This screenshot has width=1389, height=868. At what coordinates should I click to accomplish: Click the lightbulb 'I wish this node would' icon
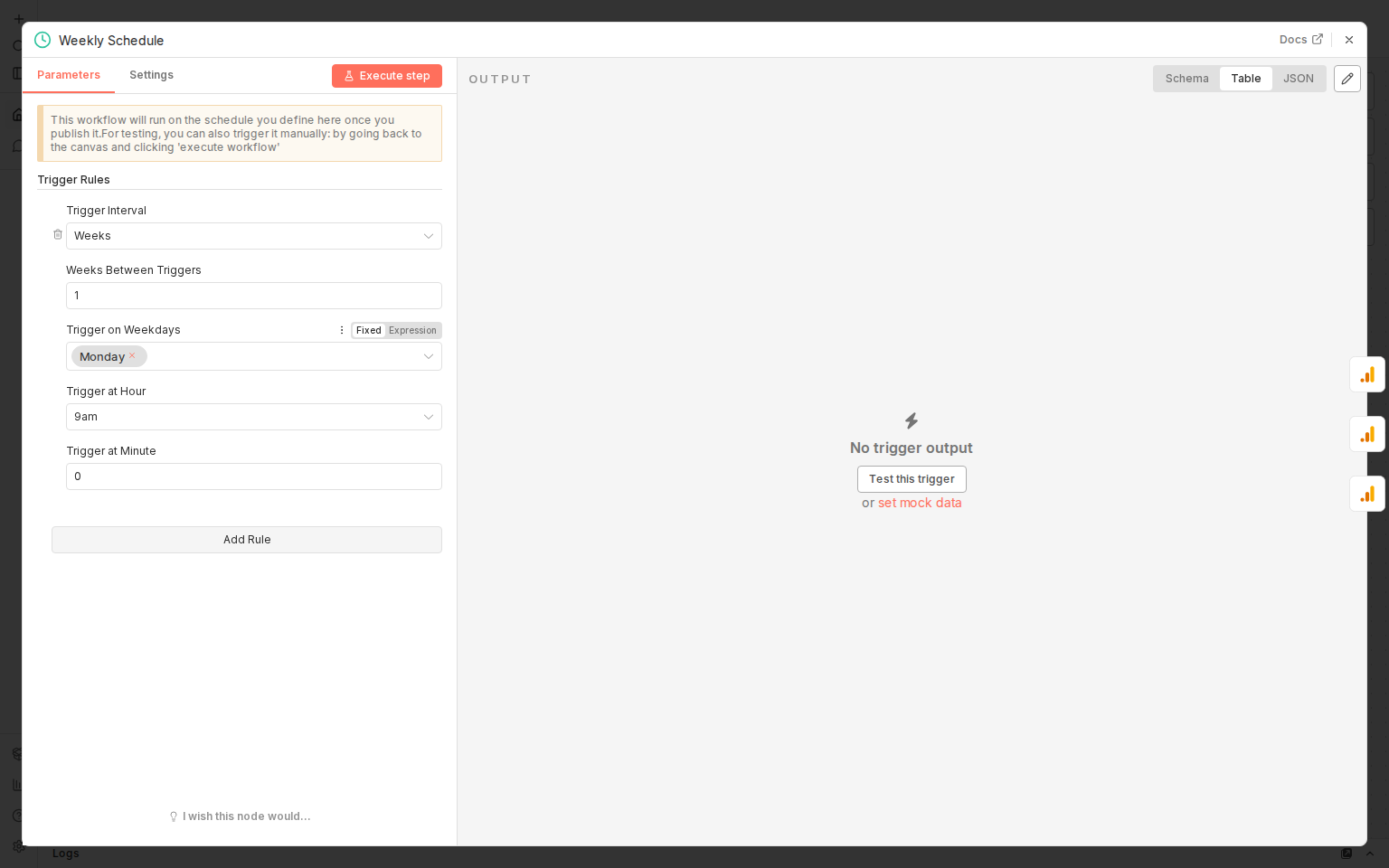pos(173,816)
